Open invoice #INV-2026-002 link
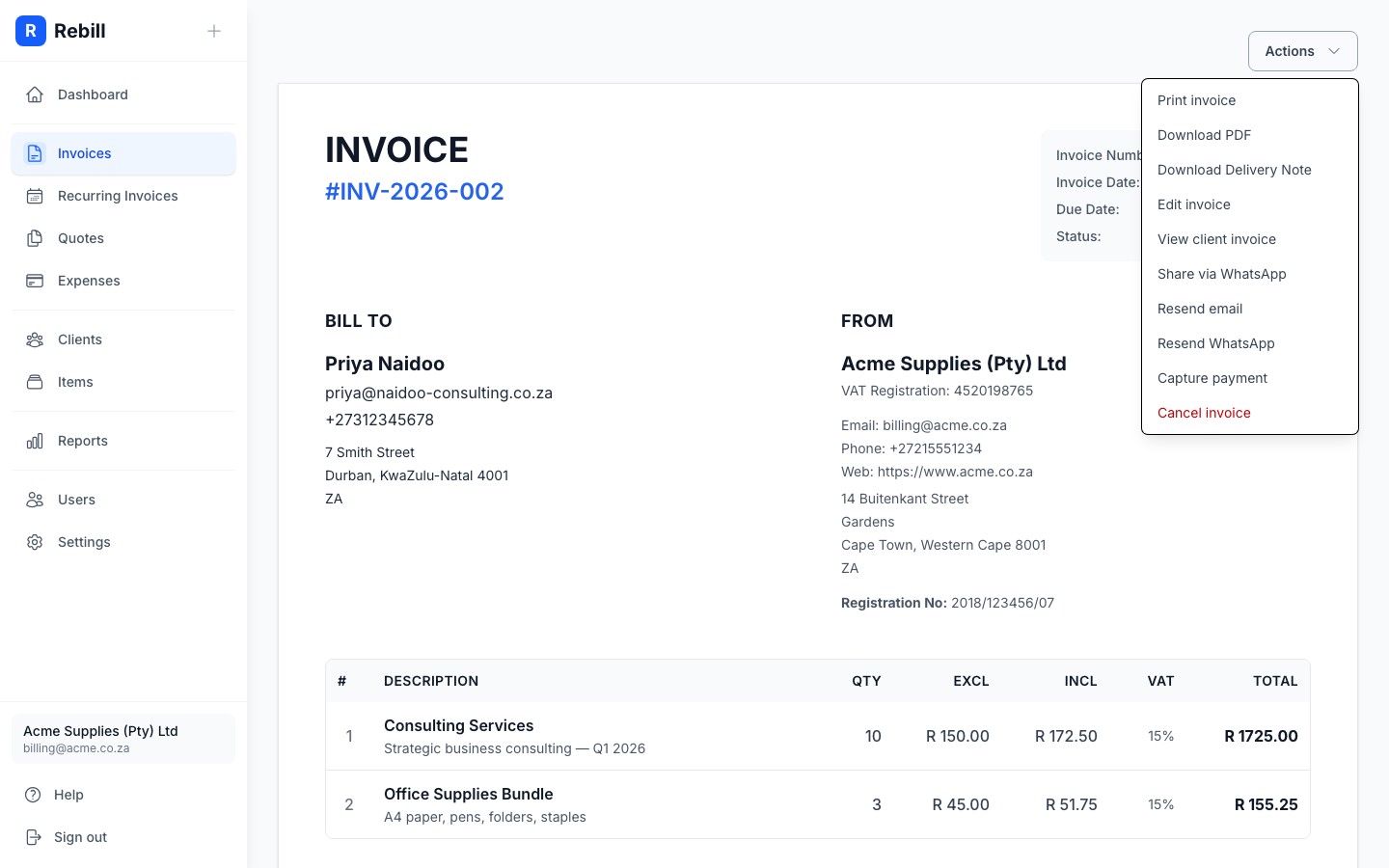The height and width of the screenshot is (868, 1389). [414, 191]
